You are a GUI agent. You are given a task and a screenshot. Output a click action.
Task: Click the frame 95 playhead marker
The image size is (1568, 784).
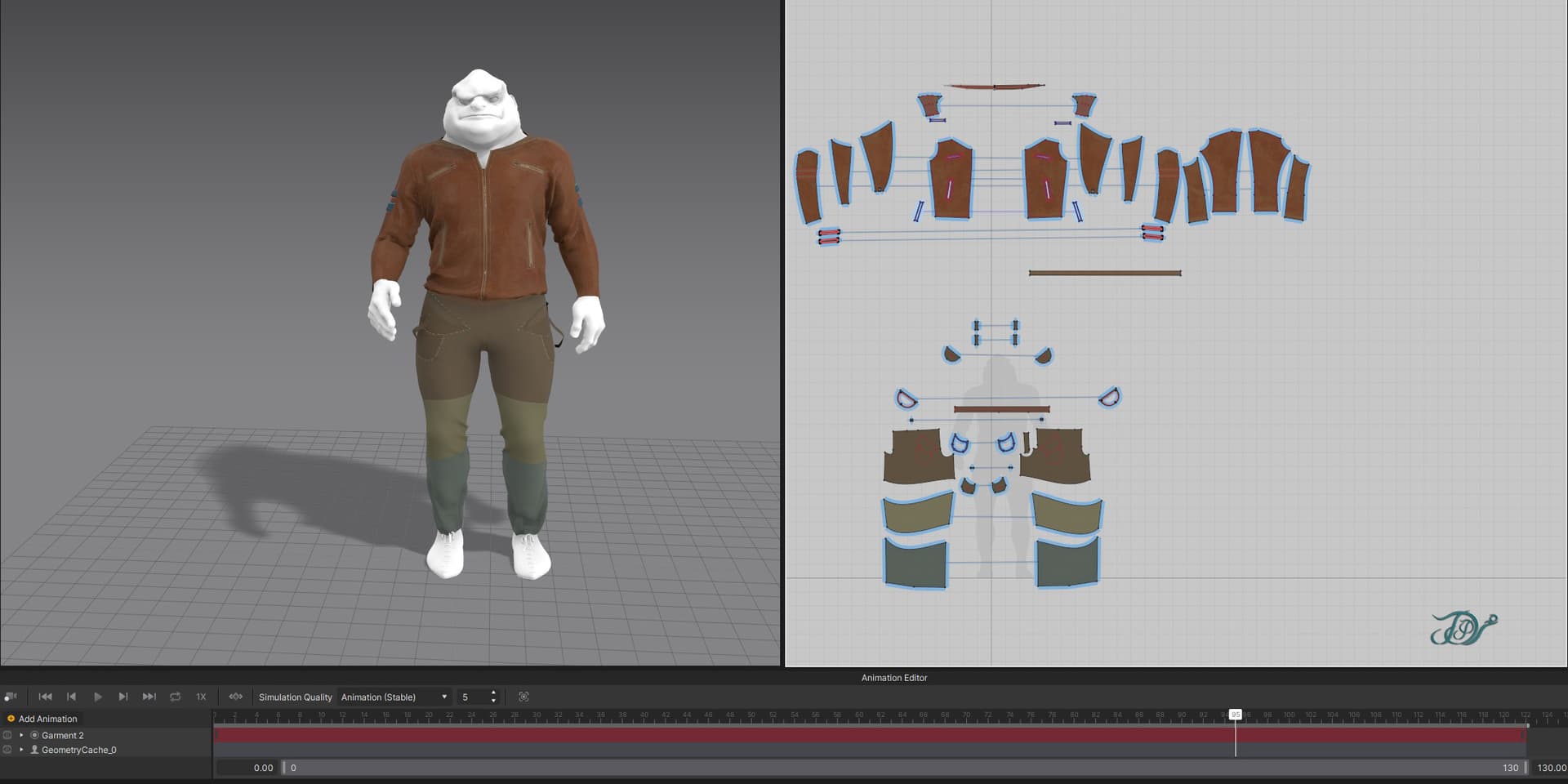(x=1236, y=715)
